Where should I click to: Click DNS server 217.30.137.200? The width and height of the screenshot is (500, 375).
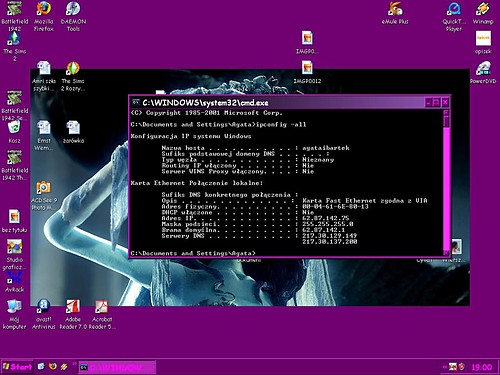pos(329,242)
